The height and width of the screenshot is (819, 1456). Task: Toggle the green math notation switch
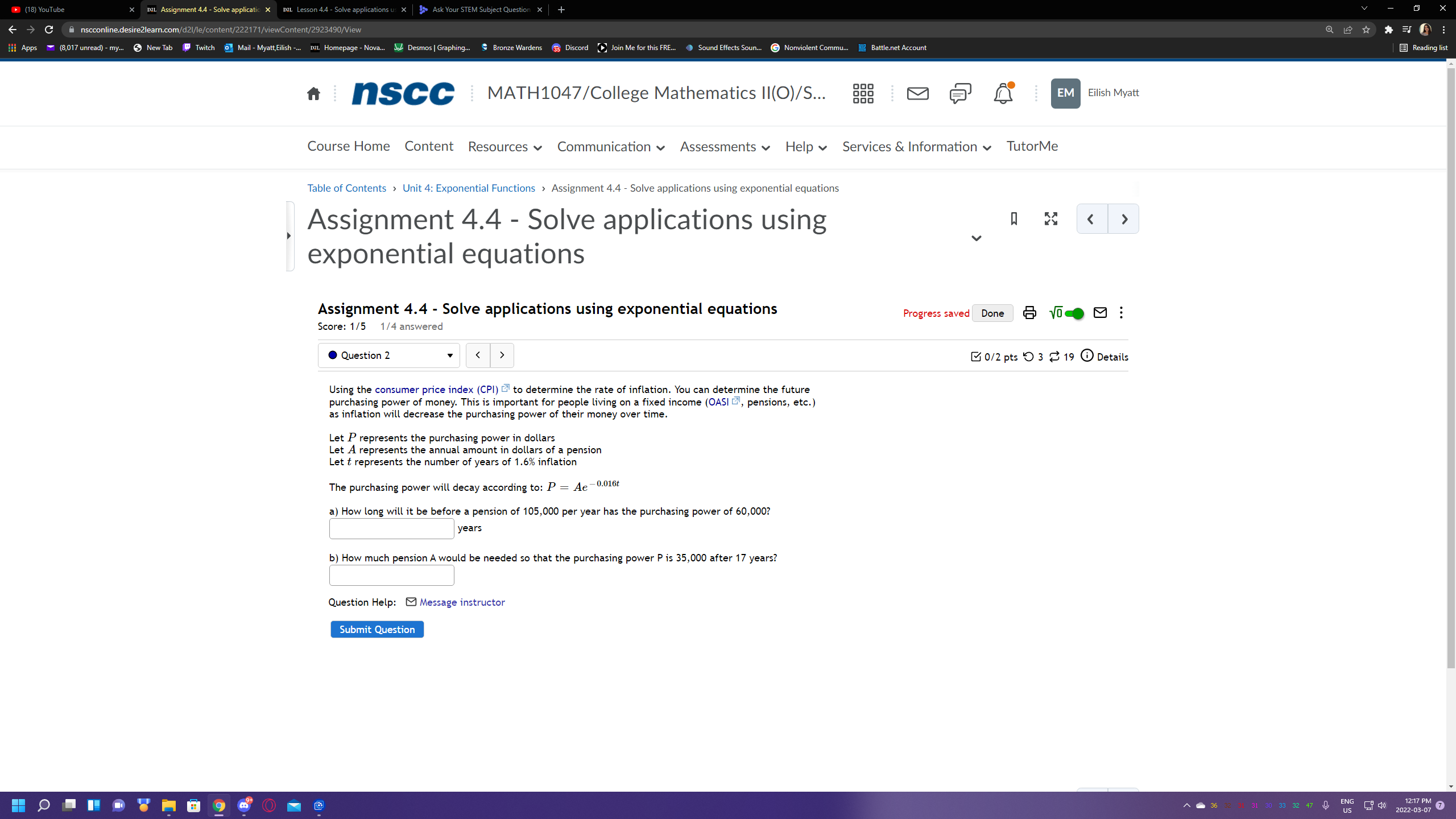coord(1075,313)
